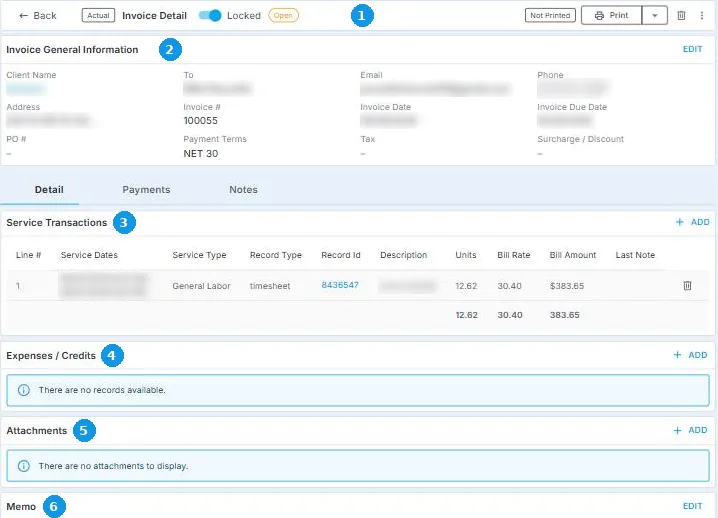Open the three-dot more options menu
Image resolution: width=718 pixels, height=518 pixels.
pos(702,16)
